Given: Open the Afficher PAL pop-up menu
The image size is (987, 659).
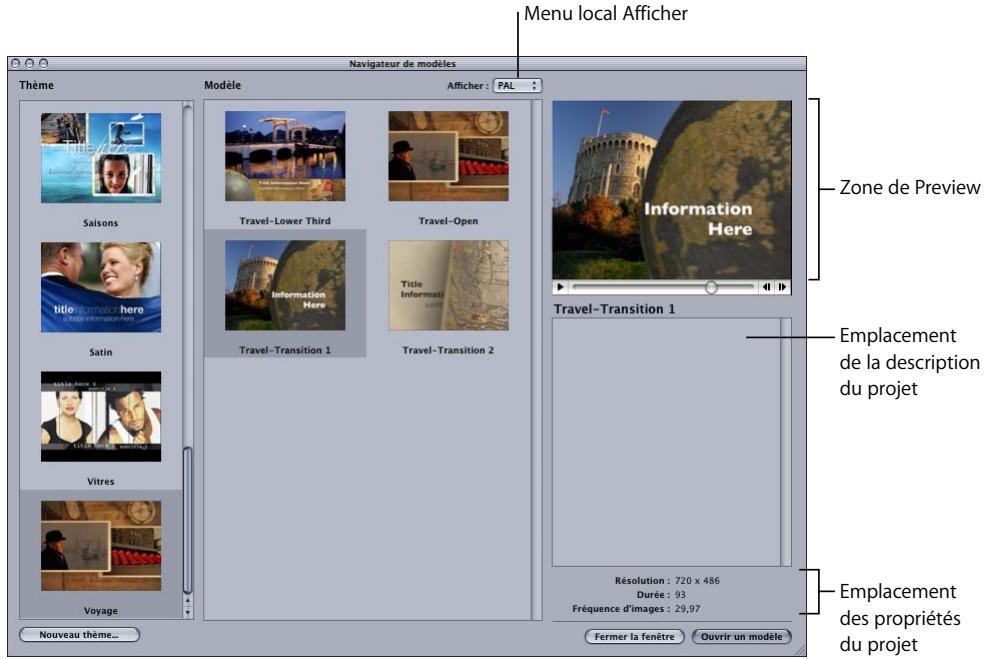Looking at the screenshot, I should pyautogui.click(x=517, y=86).
